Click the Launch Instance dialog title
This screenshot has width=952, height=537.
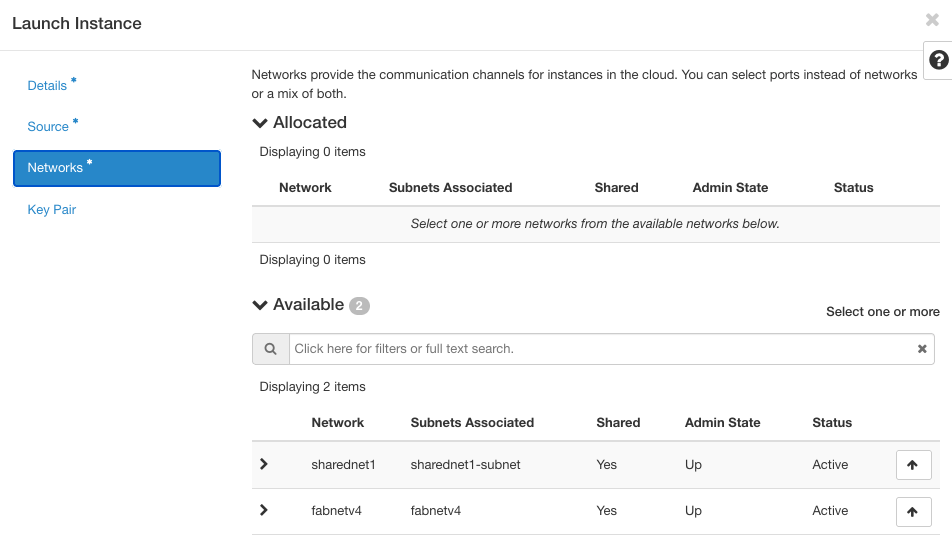coord(77,24)
